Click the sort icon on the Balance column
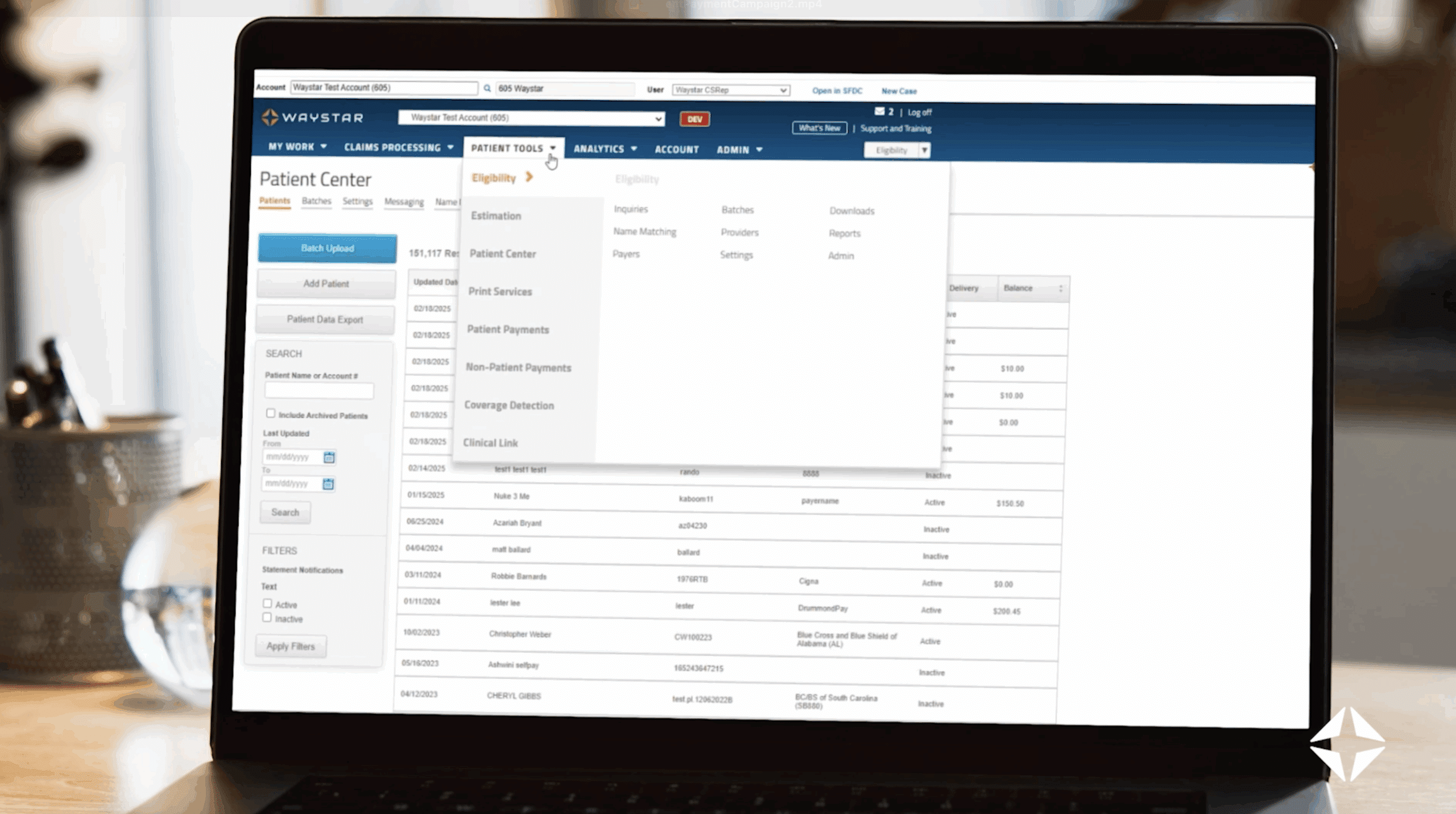Screen dimensions: 1456x814 1060,288
